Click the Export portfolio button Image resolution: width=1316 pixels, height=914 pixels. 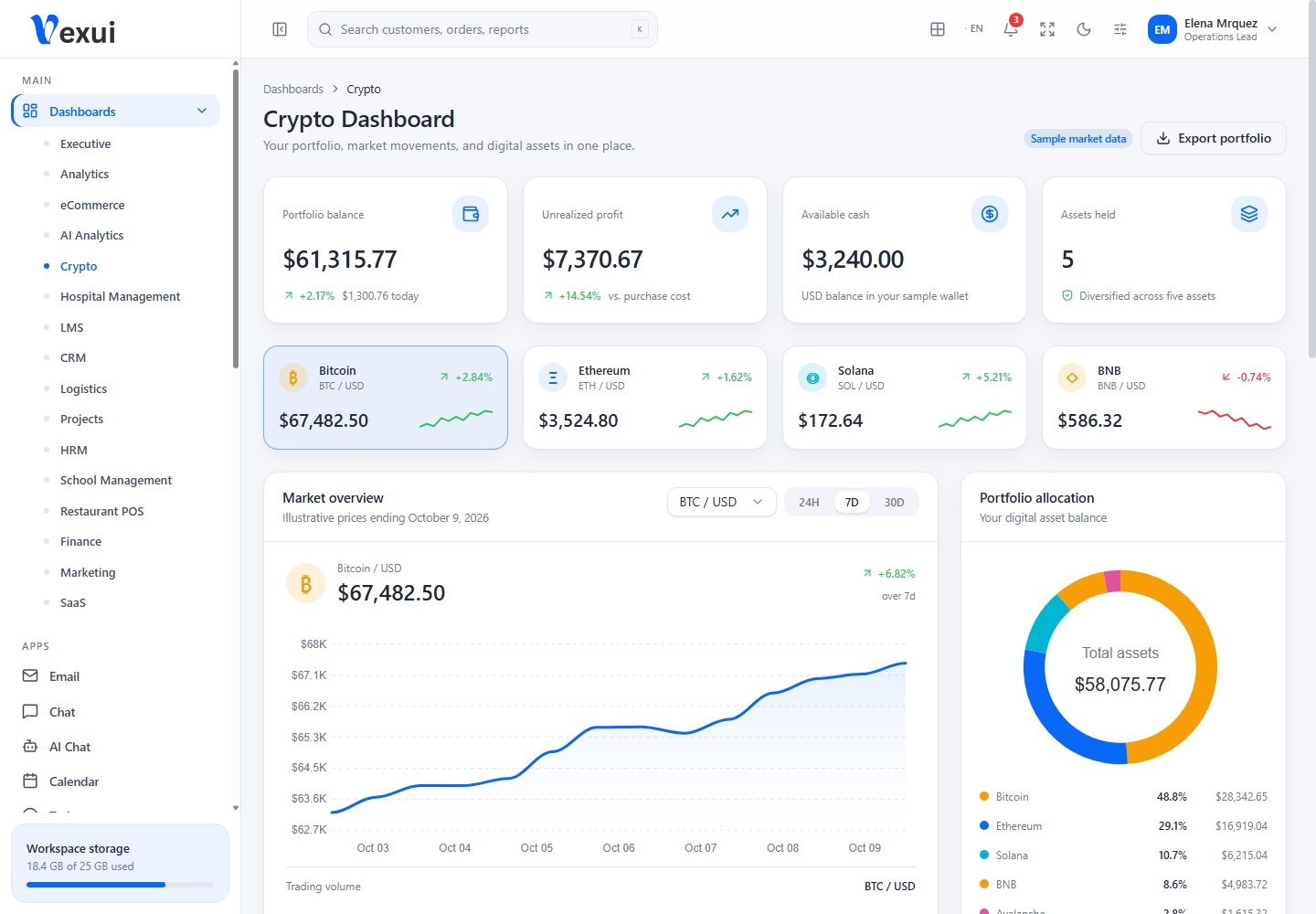coord(1213,138)
